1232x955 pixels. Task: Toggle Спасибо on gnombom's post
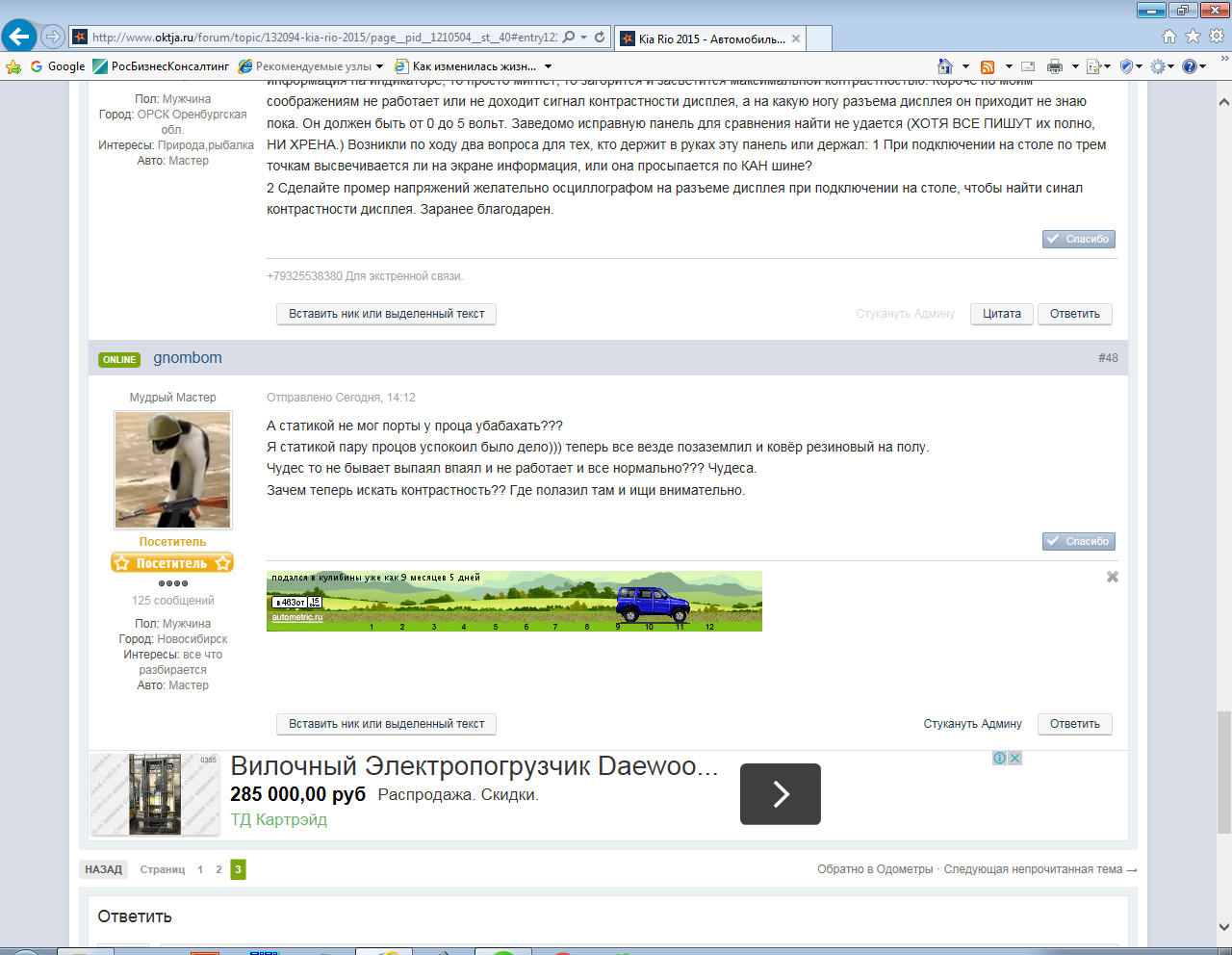click(x=1079, y=541)
